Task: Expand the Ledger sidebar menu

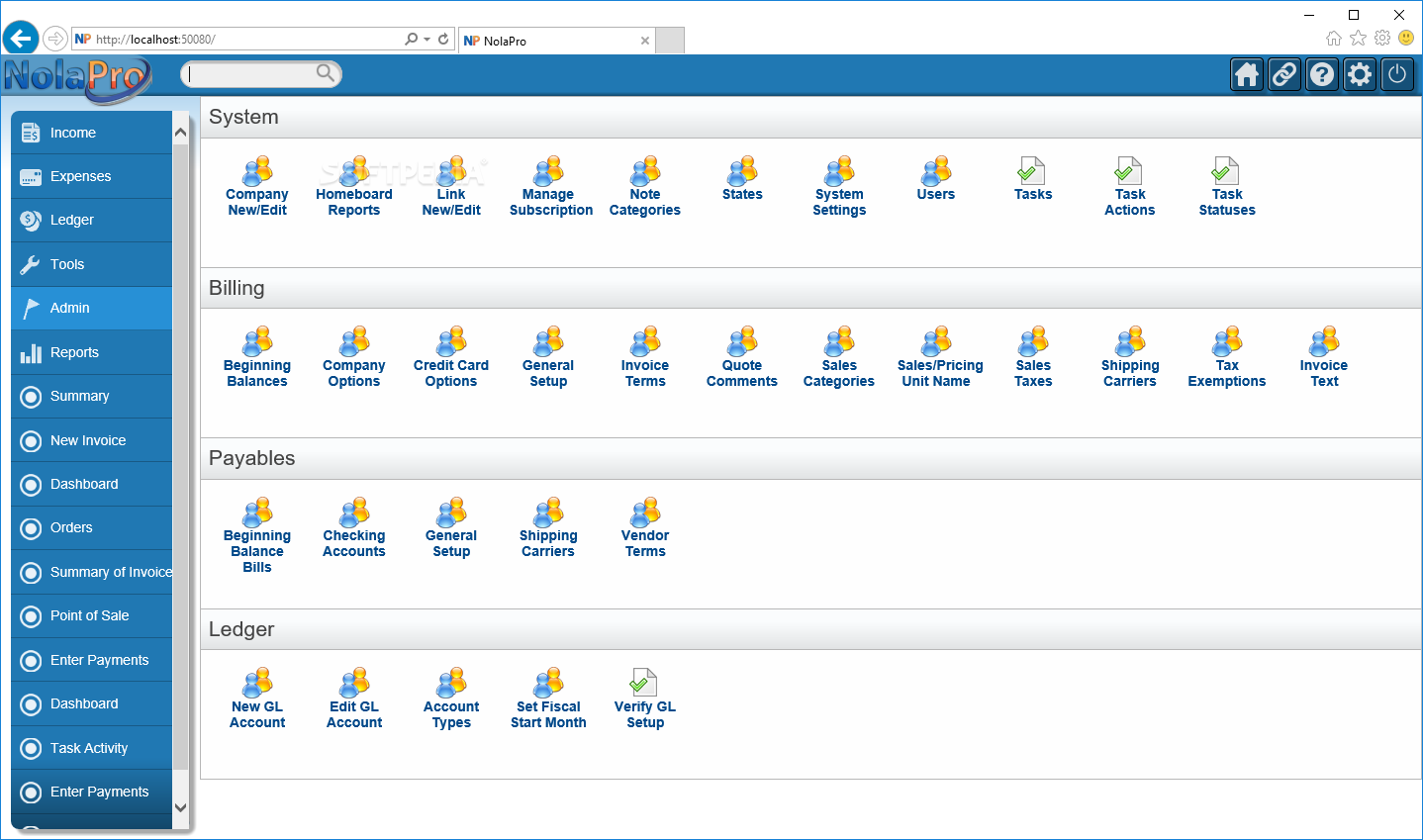Action: tap(92, 220)
